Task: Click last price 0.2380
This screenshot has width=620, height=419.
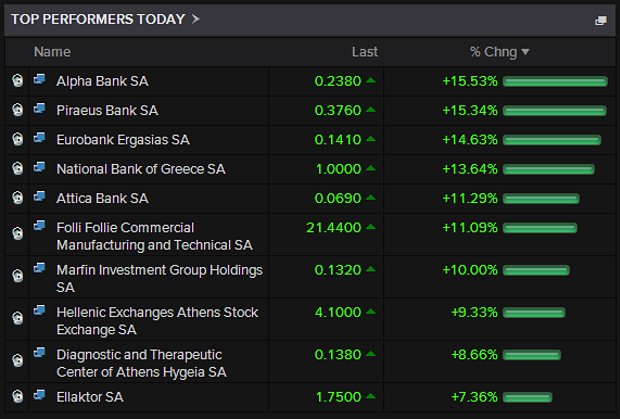Action: pos(338,81)
